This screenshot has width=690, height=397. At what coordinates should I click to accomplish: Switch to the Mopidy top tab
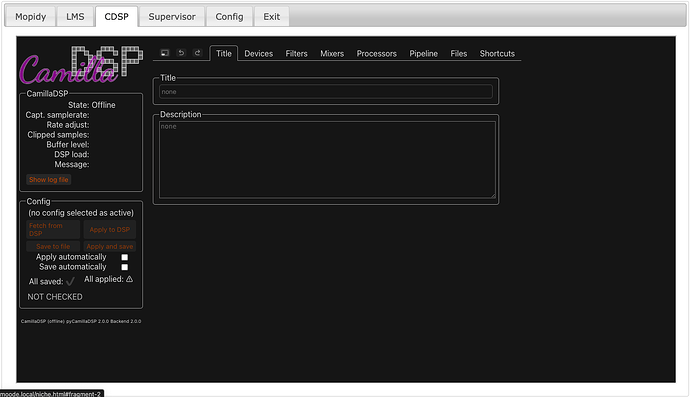(30, 17)
